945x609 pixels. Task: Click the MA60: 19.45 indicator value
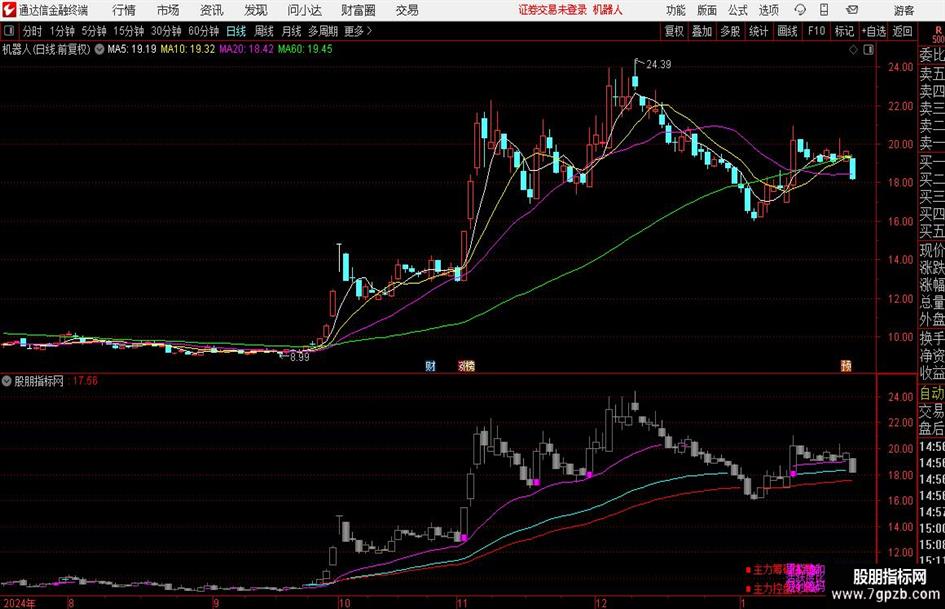(x=305, y=49)
